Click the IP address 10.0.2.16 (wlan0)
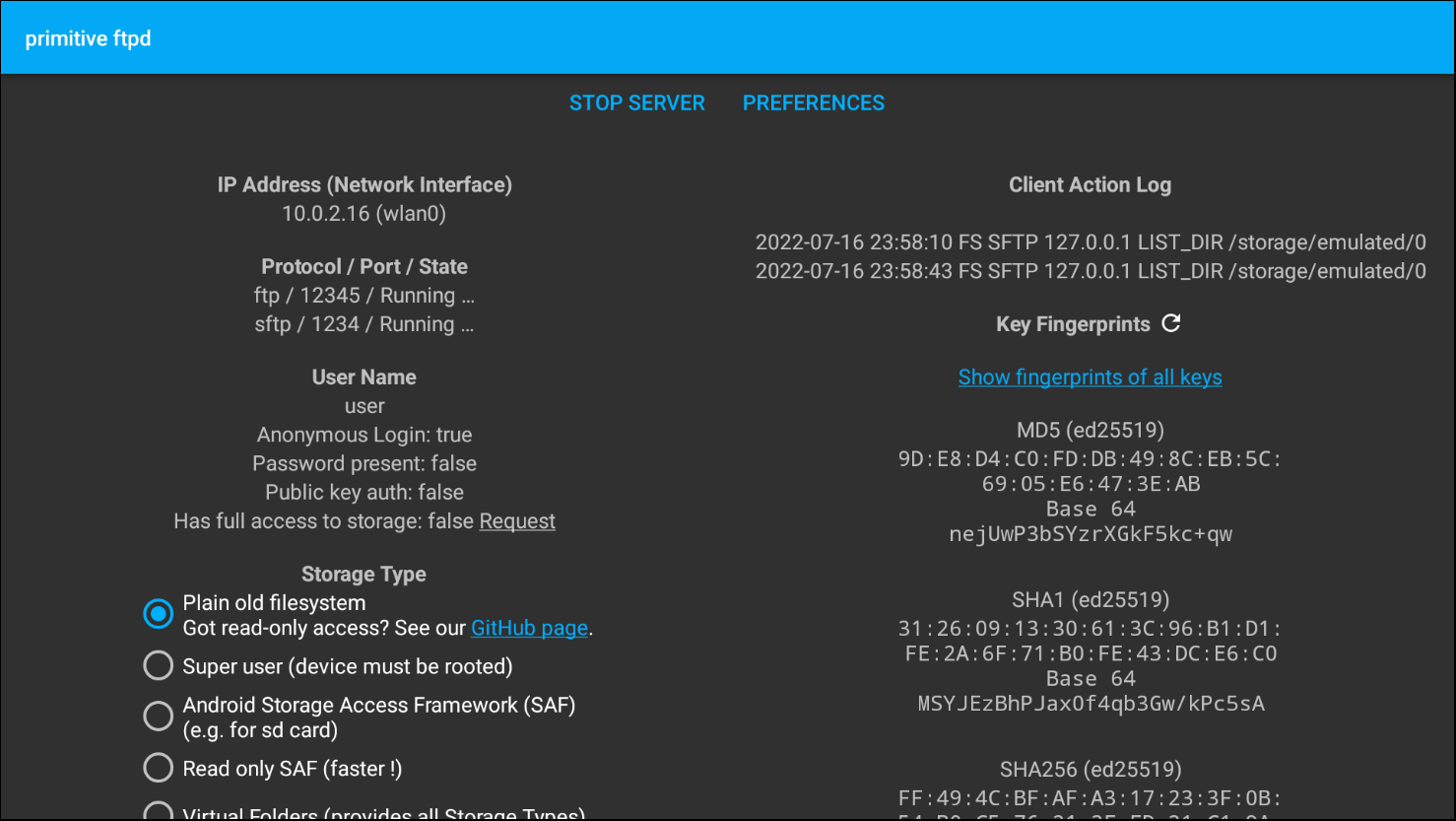Screen dimensions: 1456x821 coord(364,214)
